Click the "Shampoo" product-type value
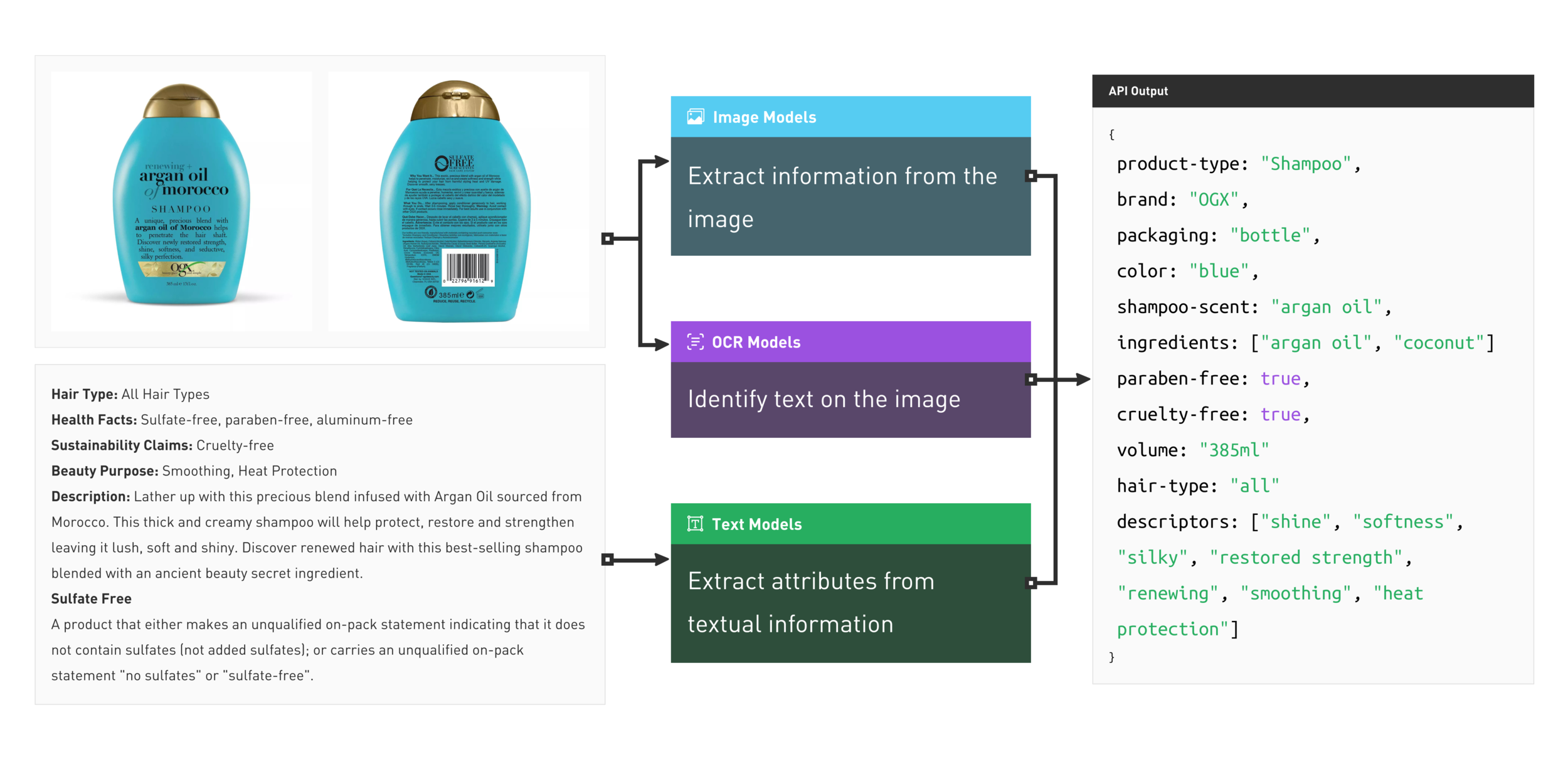This screenshot has width=1568, height=759. coord(1305,164)
